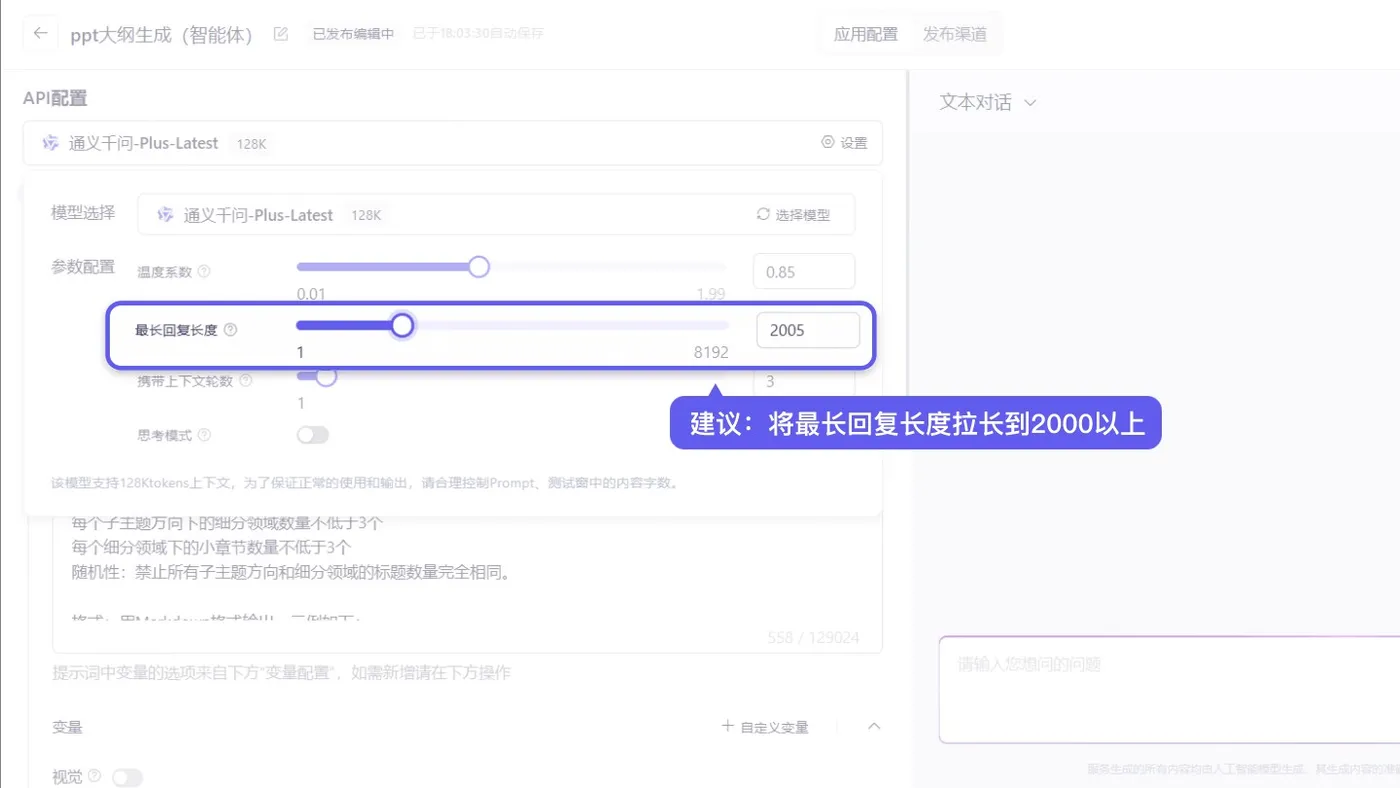The width and height of the screenshot is (1400, 788).
Task: Click the text 每个细分领域下的小章节数量不低于3个
Action: [x=211, y=548]
